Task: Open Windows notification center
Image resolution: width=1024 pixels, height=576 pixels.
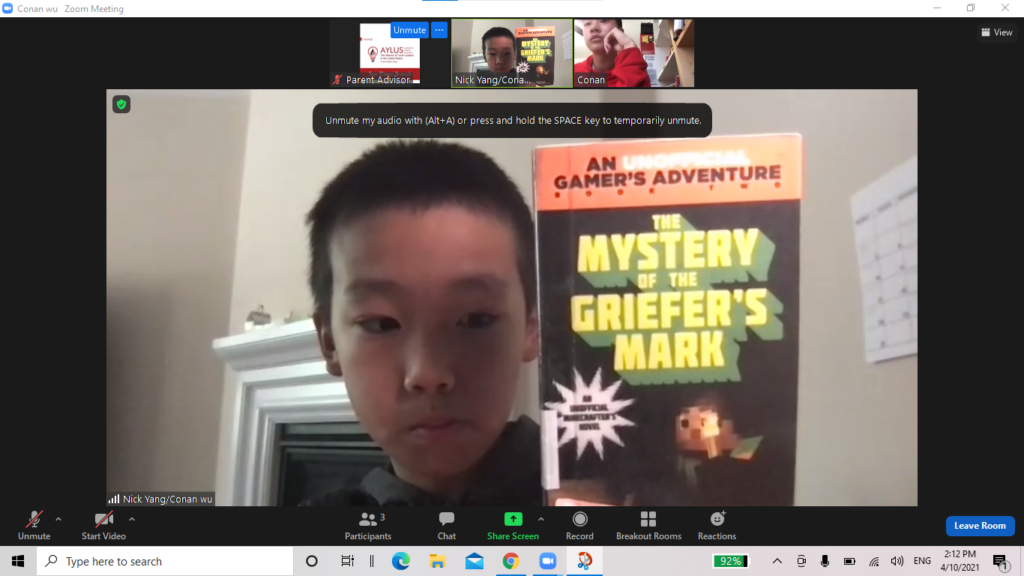Action: (x=1000, y=561)
